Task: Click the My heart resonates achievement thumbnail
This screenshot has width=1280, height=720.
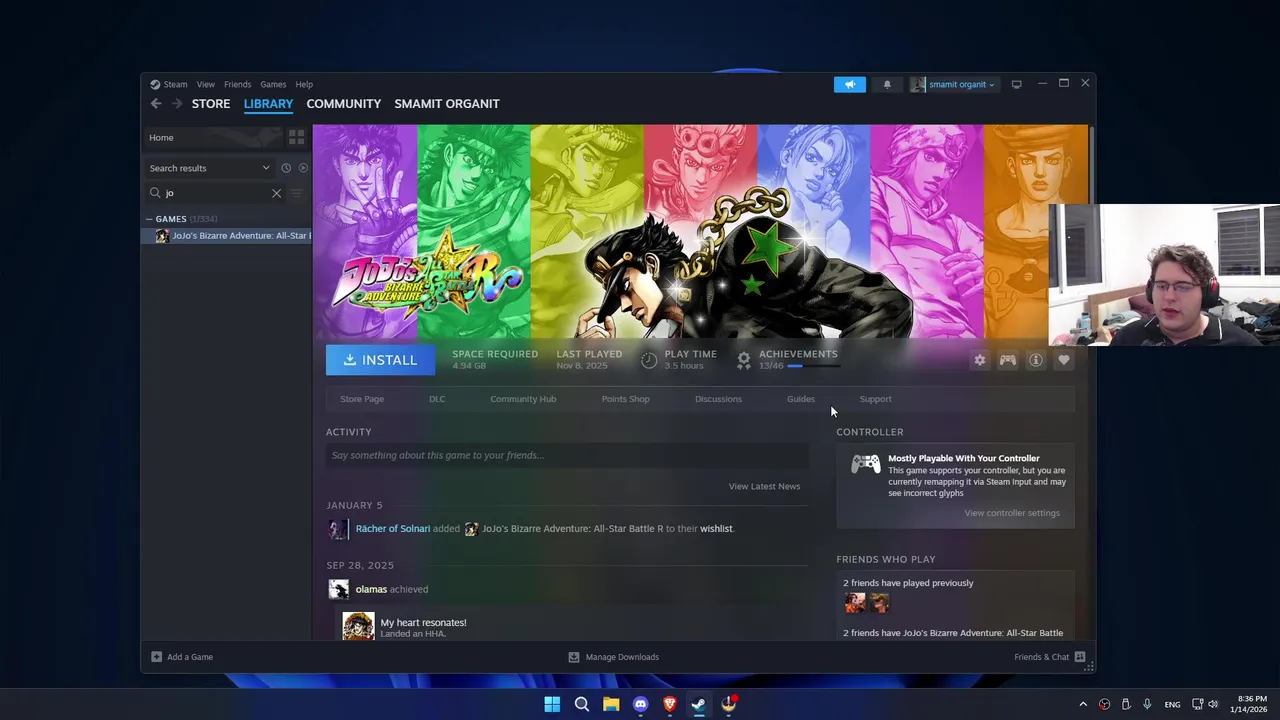Action: click(x=358, y=626)
